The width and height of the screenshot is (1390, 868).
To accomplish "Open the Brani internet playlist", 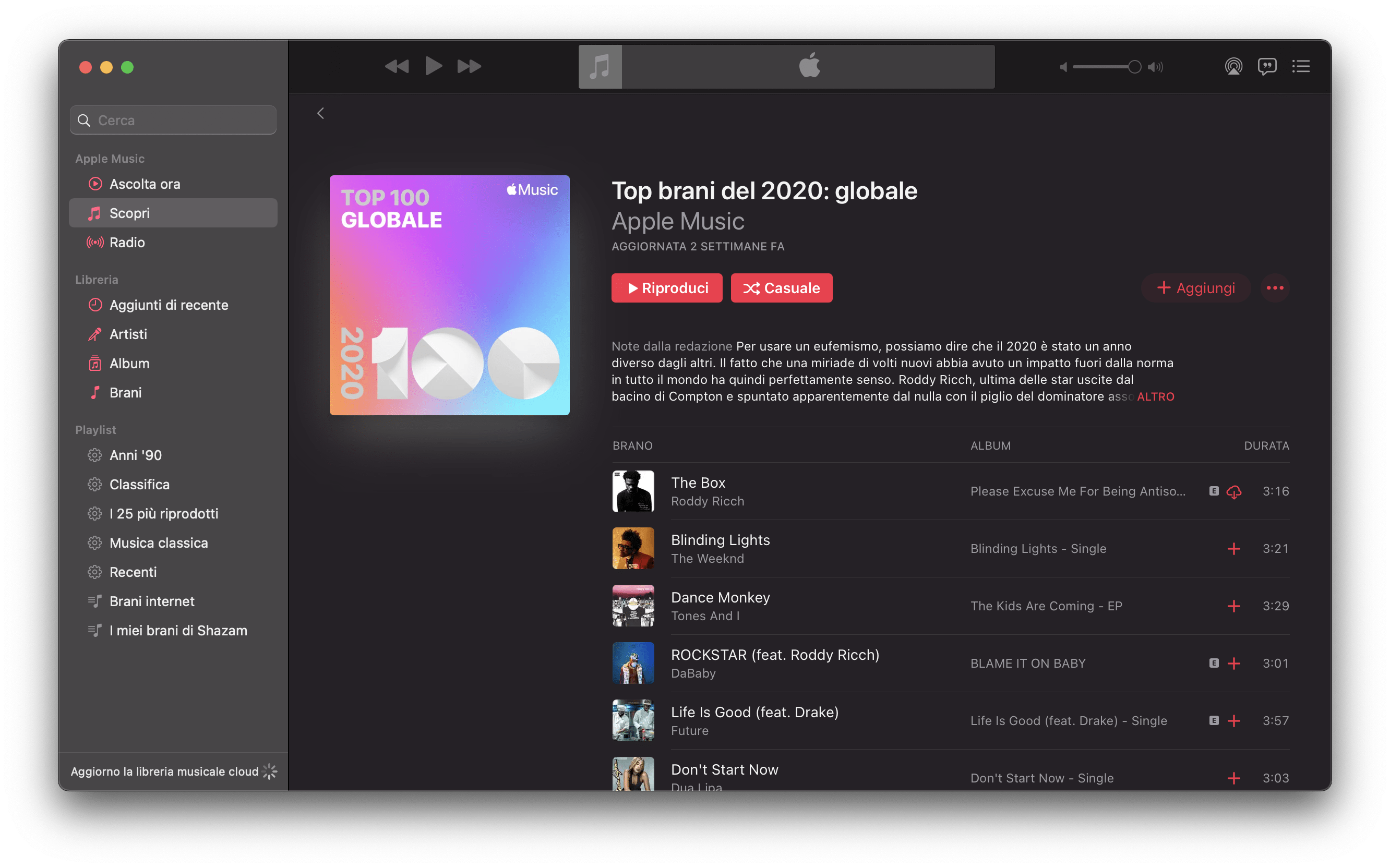I will click(173, 601).
